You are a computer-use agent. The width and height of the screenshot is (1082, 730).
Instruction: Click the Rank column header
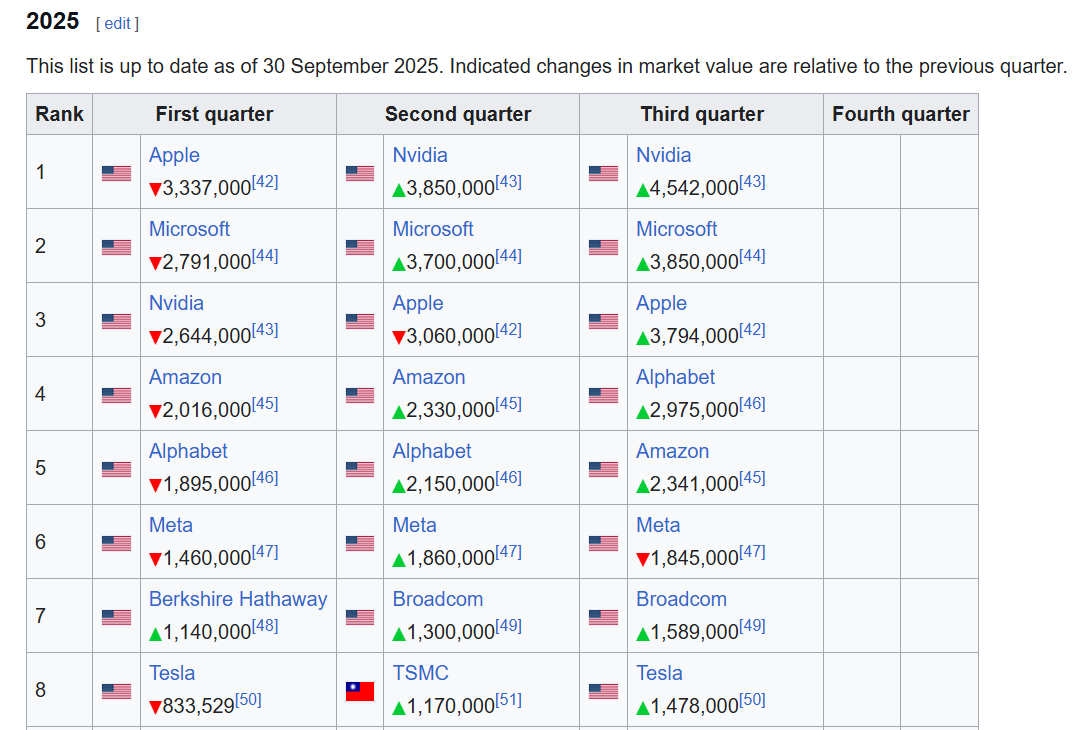click(59, 114)
